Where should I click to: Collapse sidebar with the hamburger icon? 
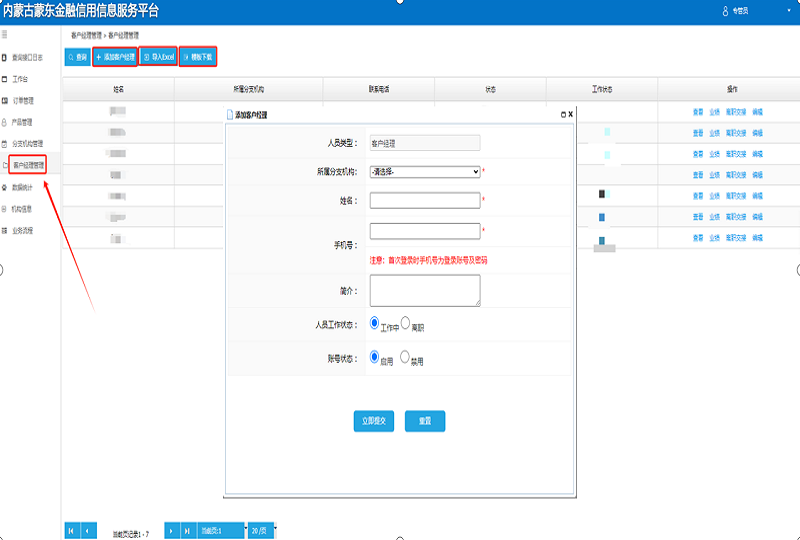pyautogui.click(x=6, y=35)
